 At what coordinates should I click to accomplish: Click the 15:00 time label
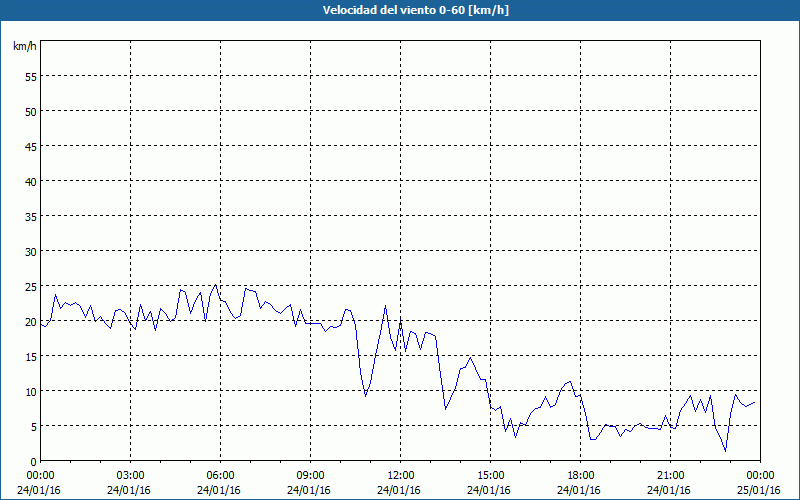coord(490,476)
